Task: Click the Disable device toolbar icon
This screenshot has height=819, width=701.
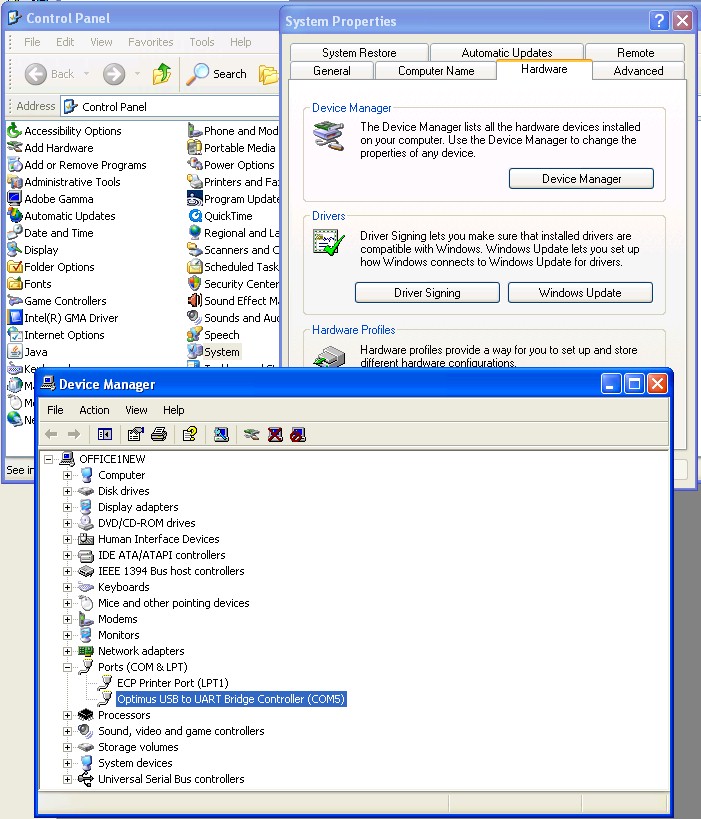Action: (297, 434)
